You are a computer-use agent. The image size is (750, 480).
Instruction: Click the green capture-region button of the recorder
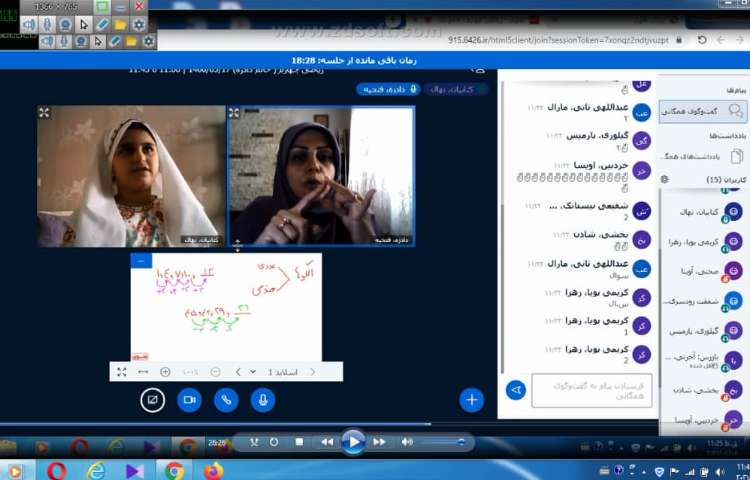click(x=102, y=7)
